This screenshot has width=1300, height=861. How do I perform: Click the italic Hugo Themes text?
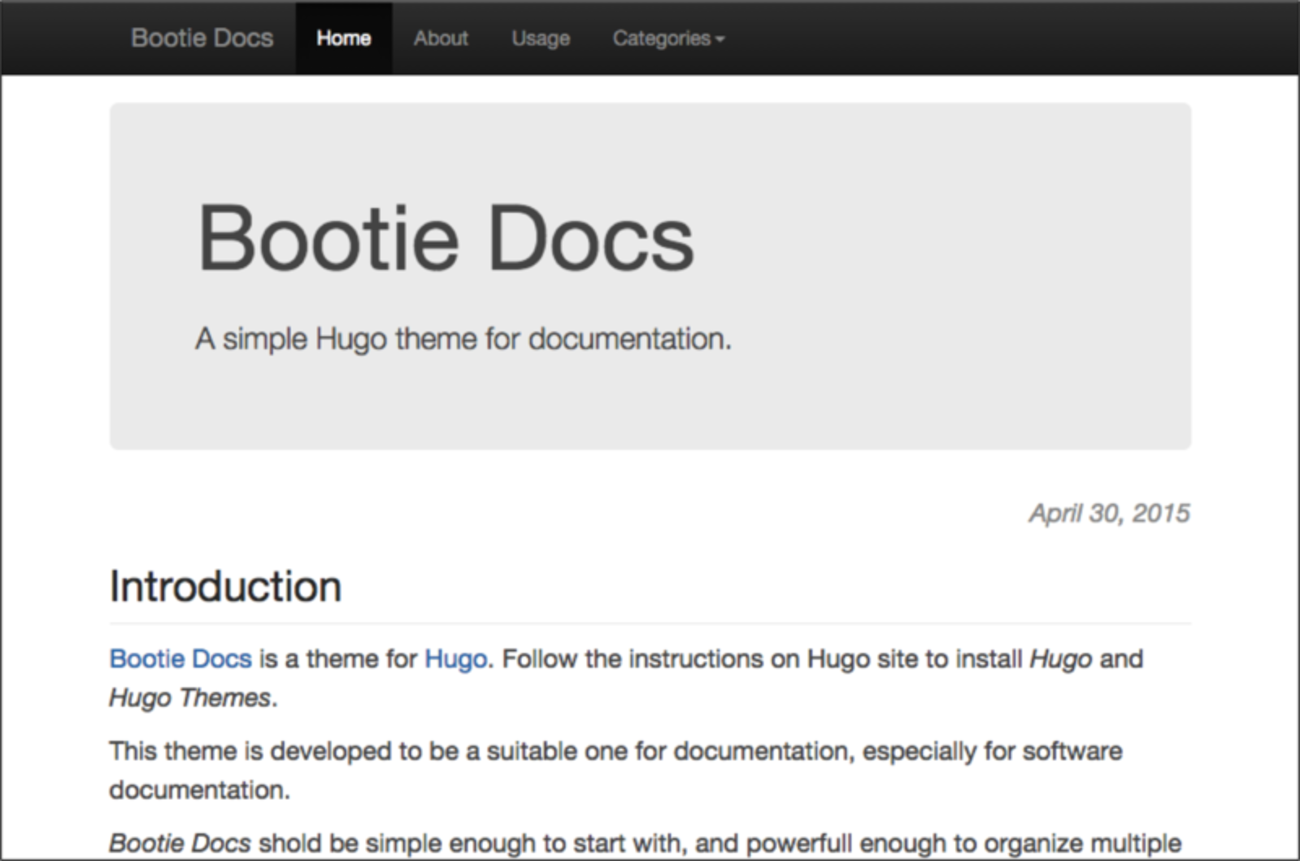pyautogui.click(x=190, y=698)
